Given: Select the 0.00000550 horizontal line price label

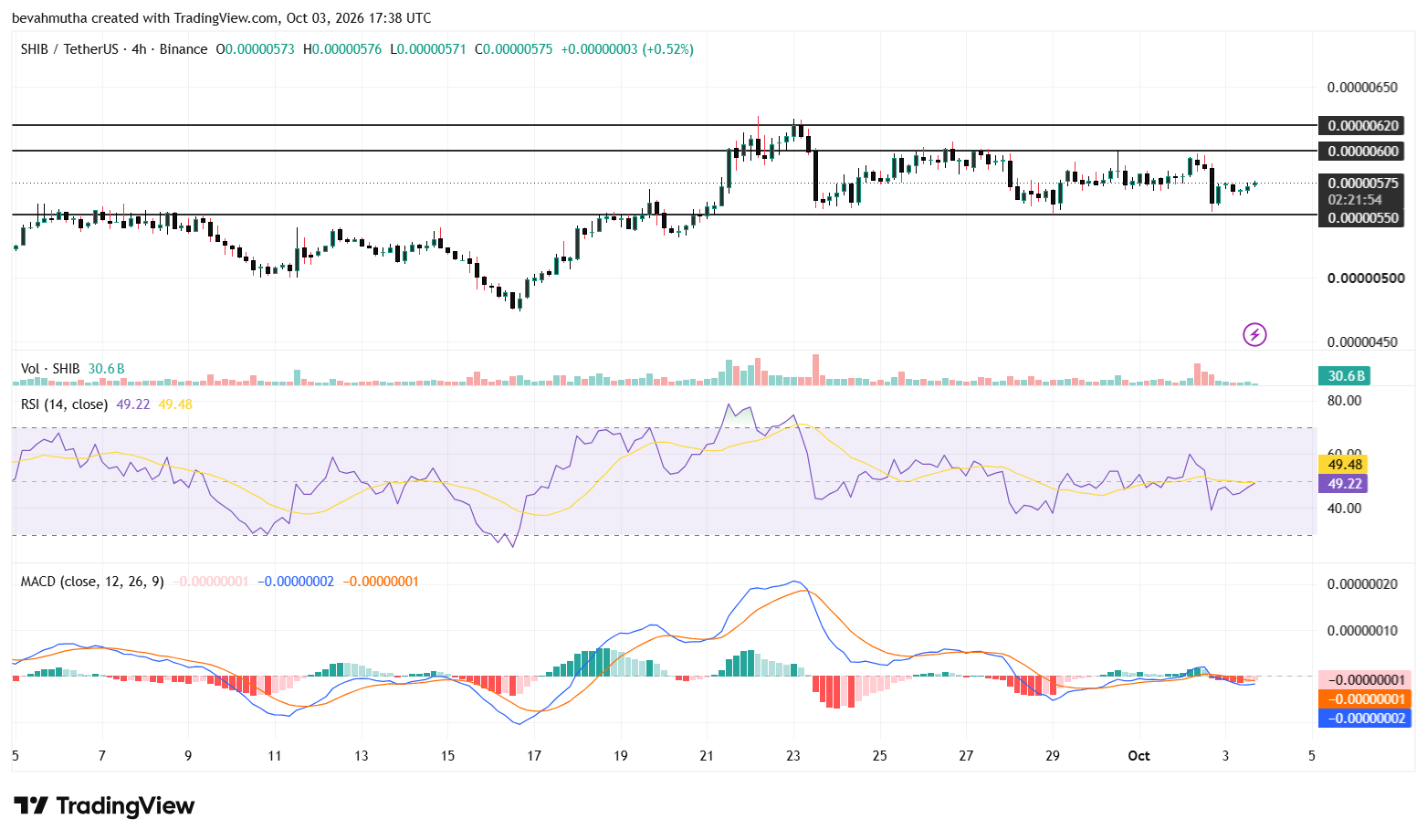Looking at the screenshot, I should (x=1363, y=217).
